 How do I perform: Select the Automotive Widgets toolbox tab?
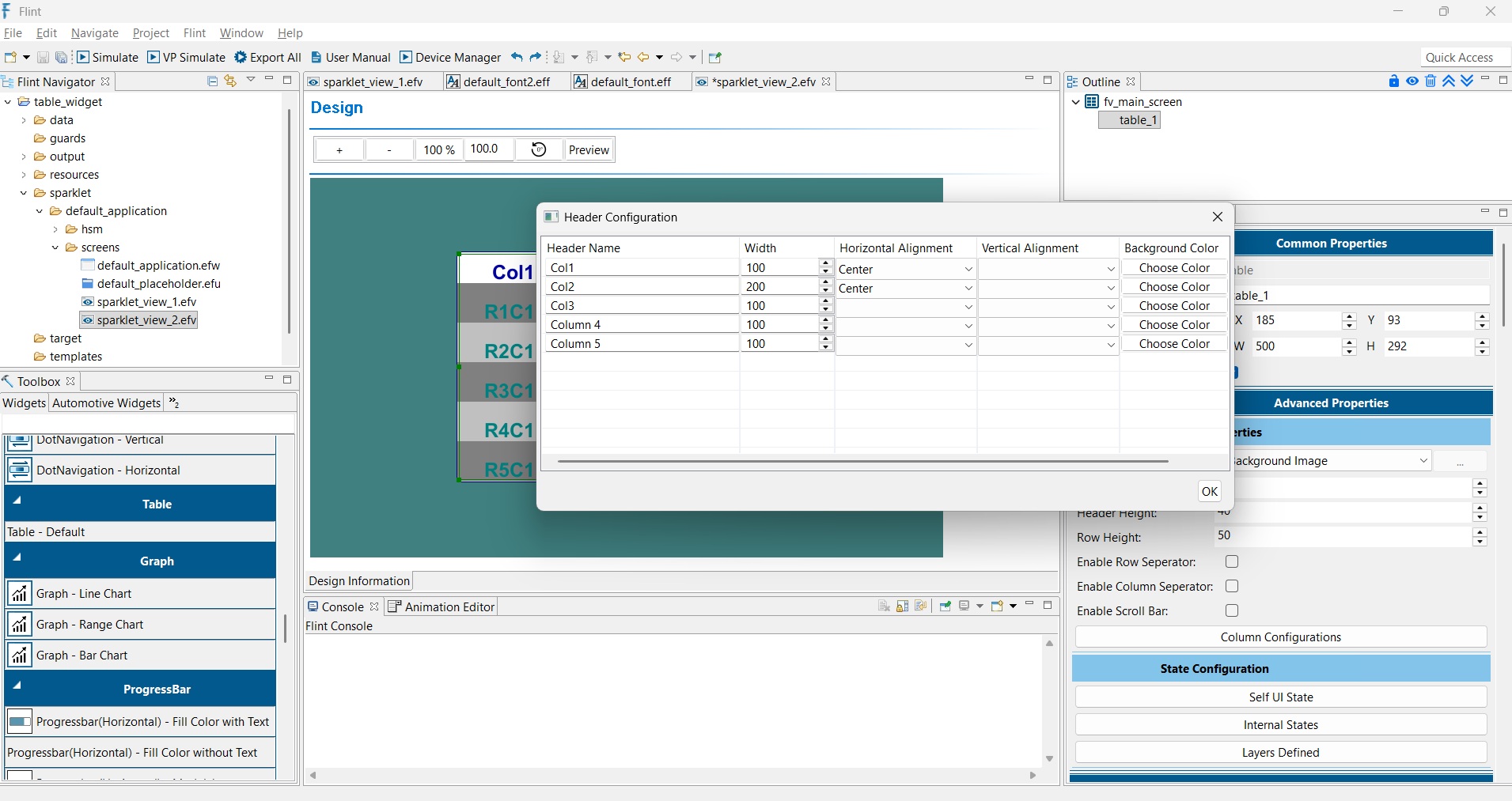tap(107, 403)
